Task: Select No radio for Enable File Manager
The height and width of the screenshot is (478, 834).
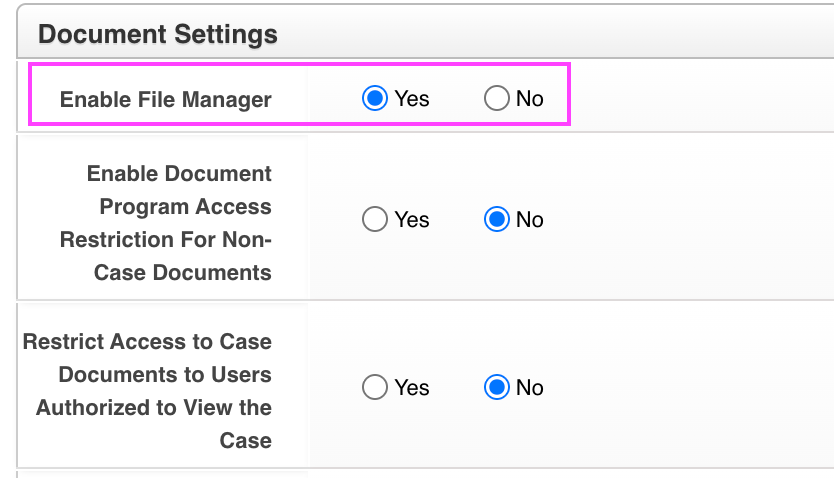Action: 497,98
